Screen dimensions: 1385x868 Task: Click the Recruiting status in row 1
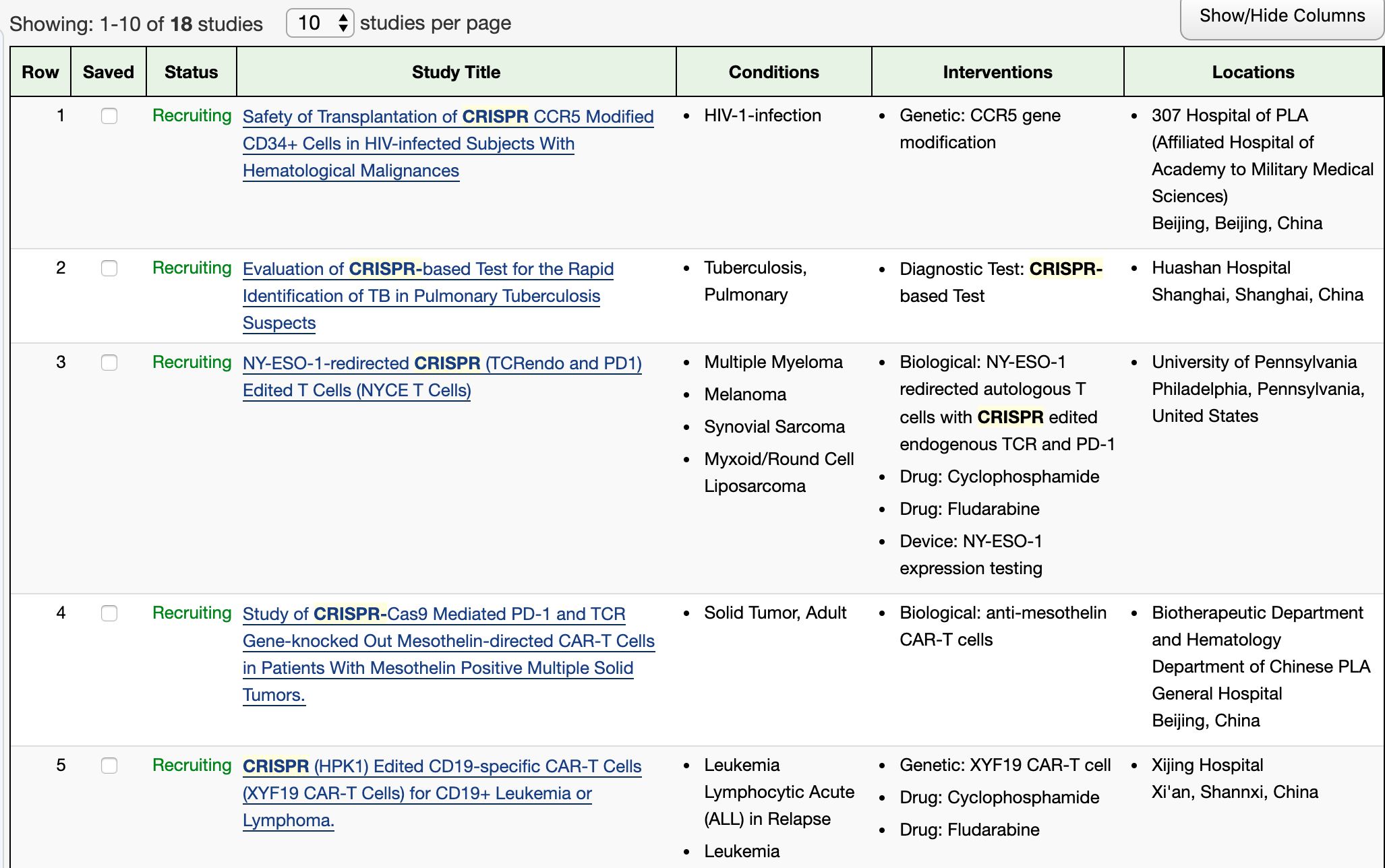[x=192, y=115]
